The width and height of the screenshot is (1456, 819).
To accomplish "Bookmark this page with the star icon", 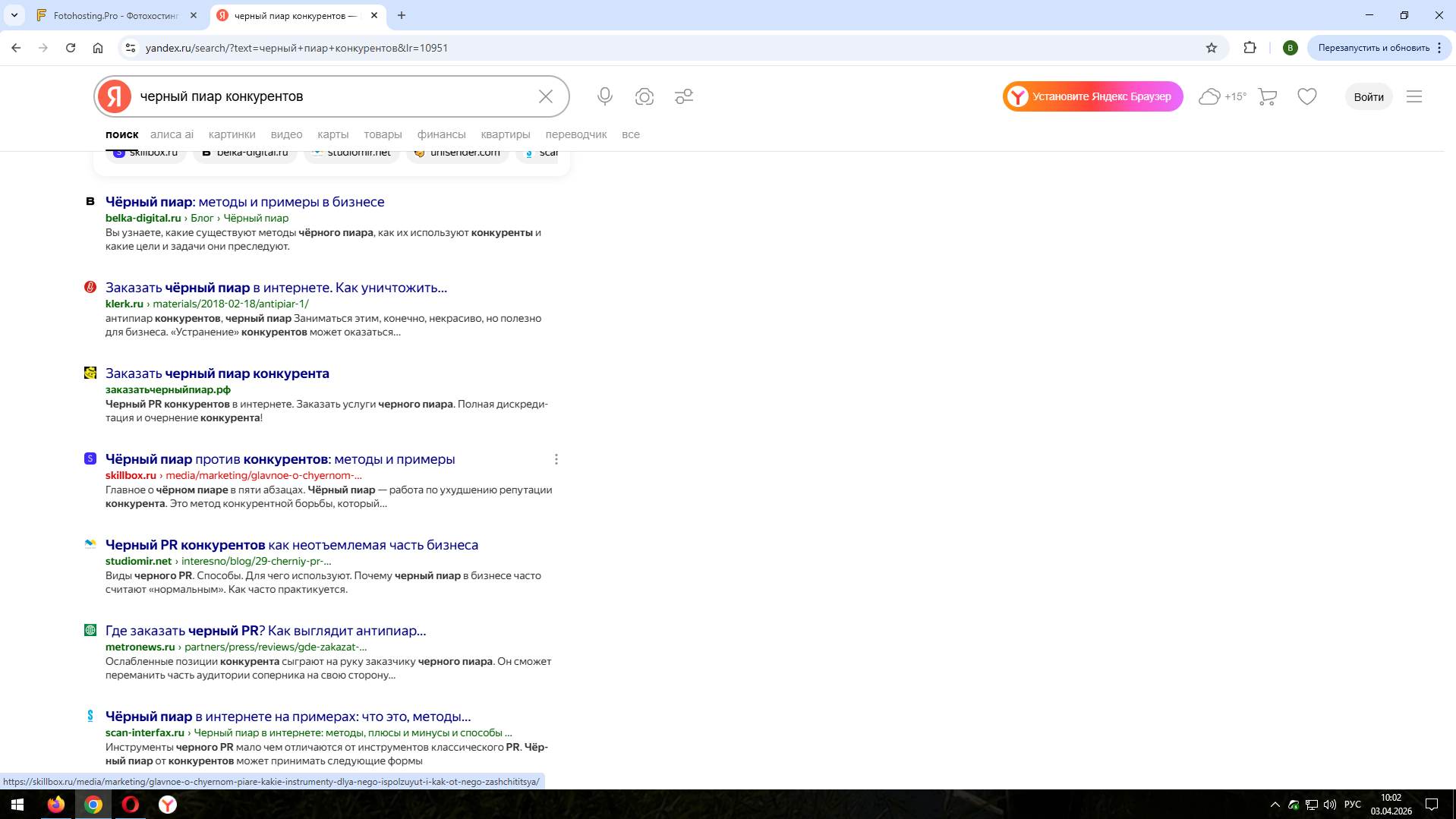I will point(1212,48).
